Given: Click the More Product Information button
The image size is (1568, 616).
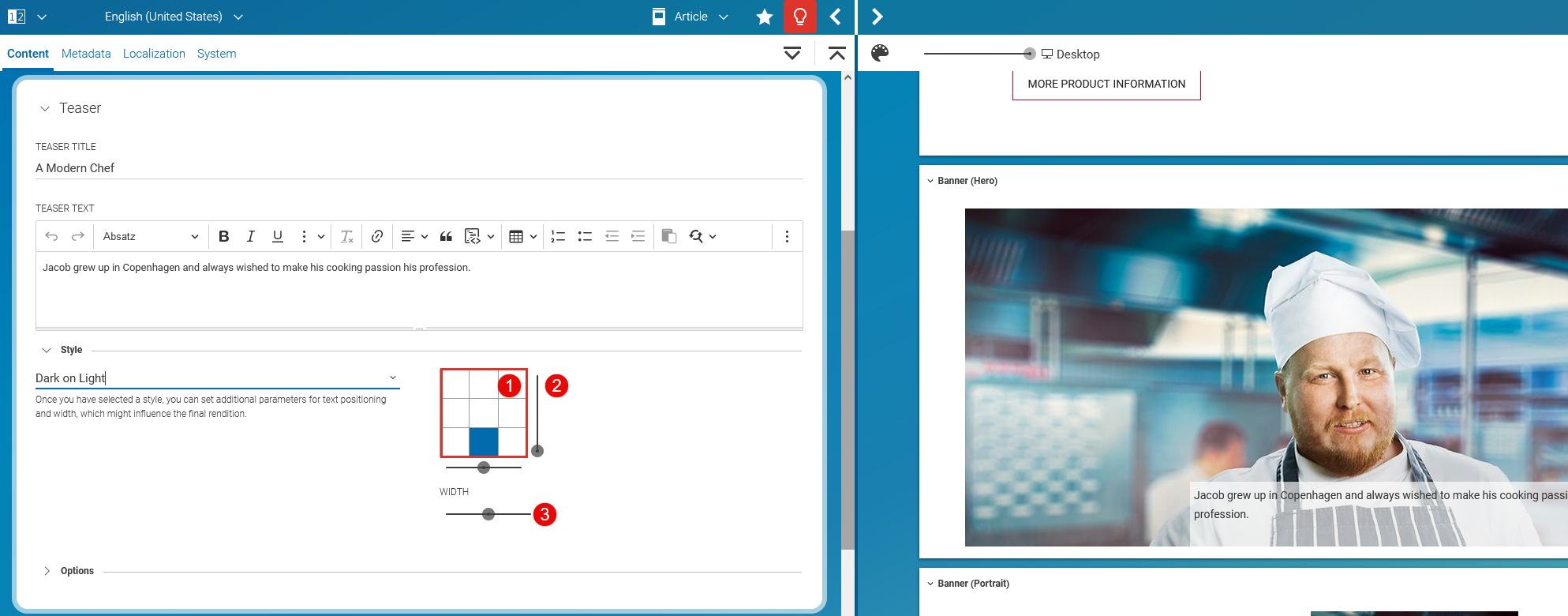Looking at the screenshot, I should click(x=1106, y=84).
